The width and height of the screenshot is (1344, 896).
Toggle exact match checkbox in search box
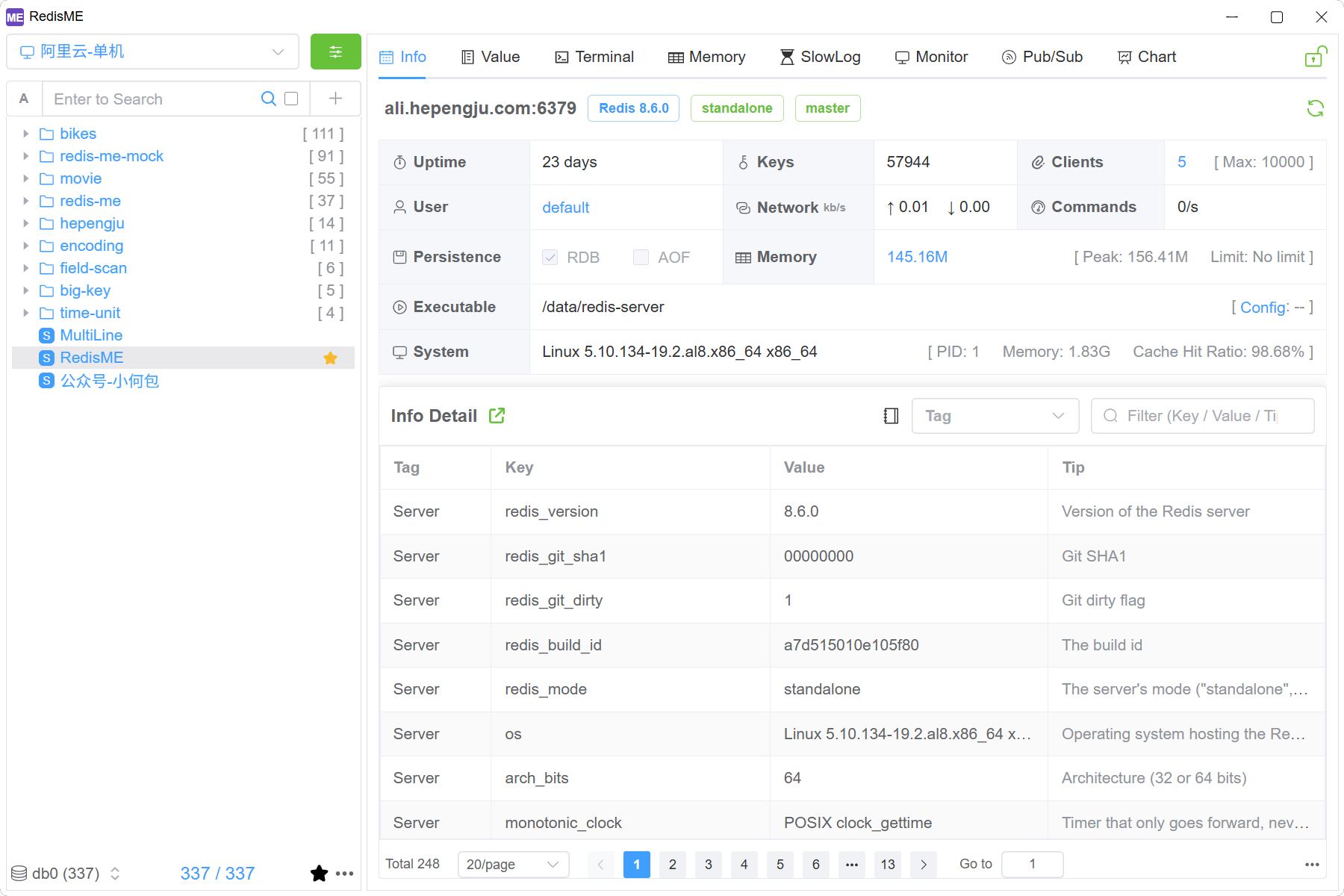pyautogui.click(x=291, y=99)
